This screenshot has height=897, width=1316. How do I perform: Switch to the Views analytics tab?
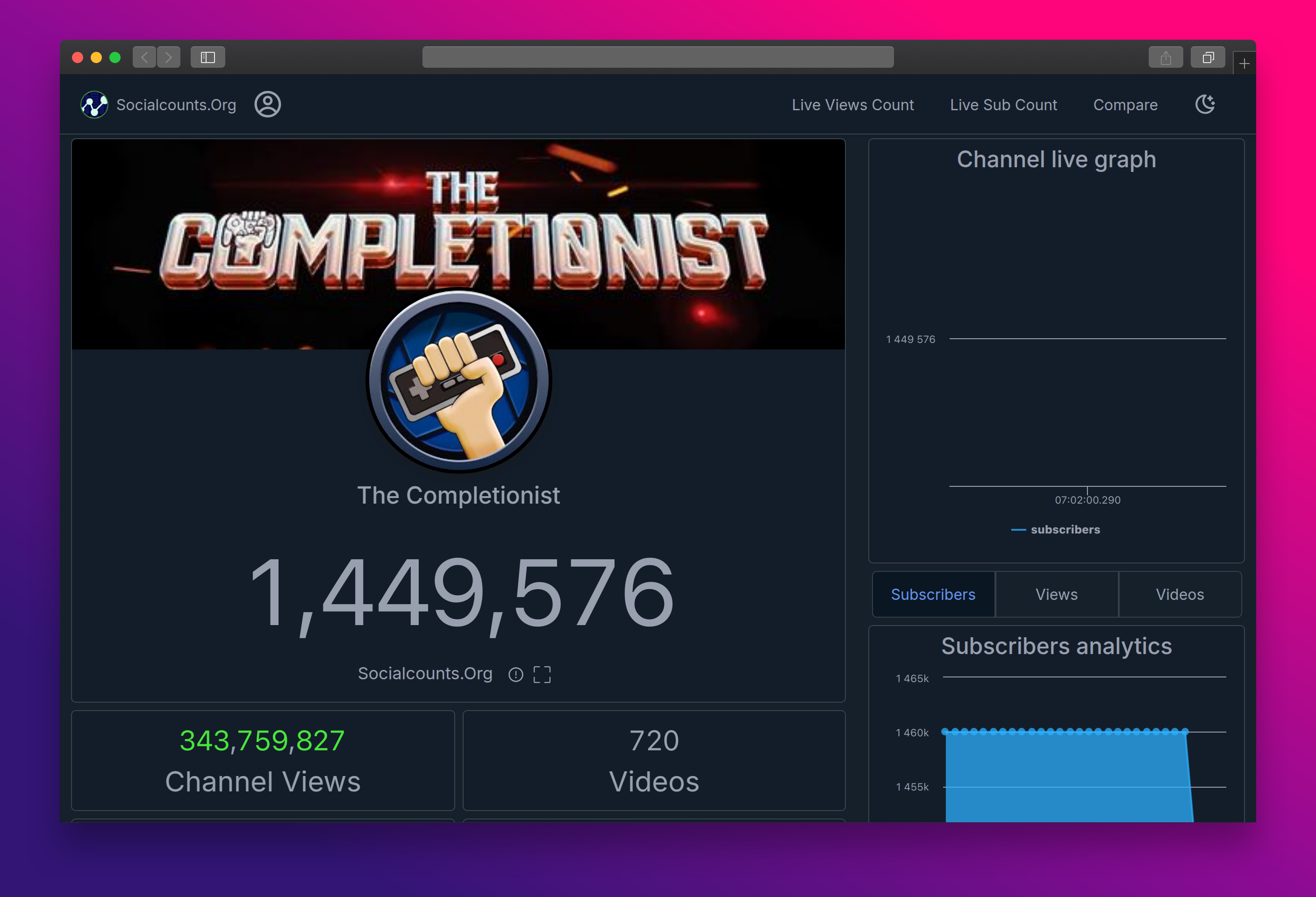tap(1057, 594)
